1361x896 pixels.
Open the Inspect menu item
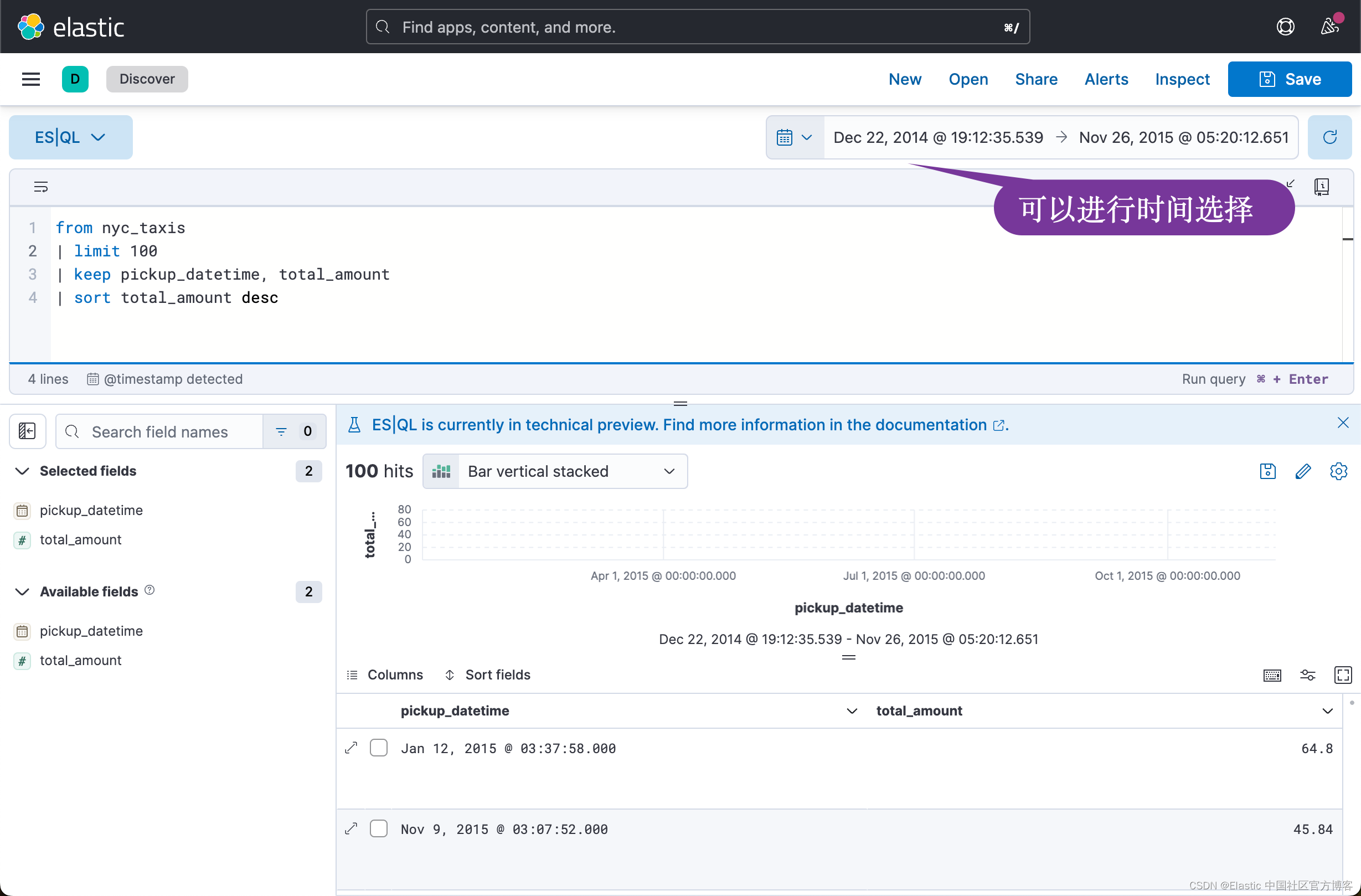(1182, 79)
